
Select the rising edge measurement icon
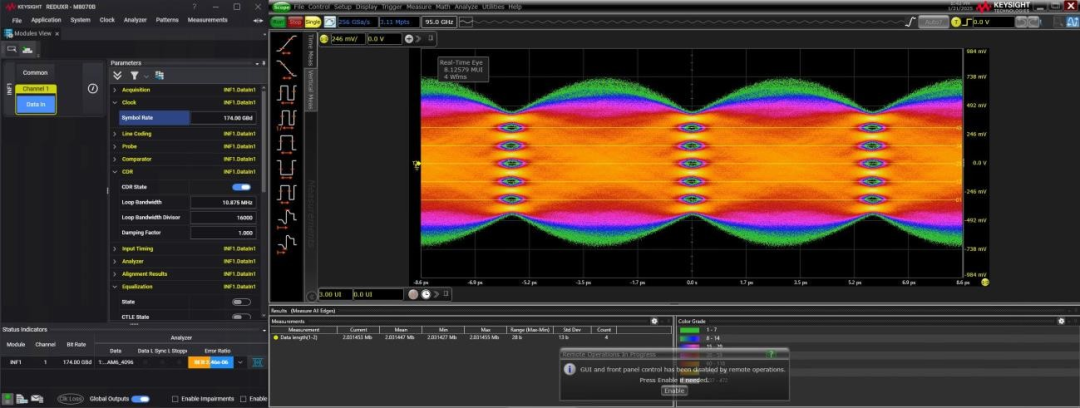[288, 44]
